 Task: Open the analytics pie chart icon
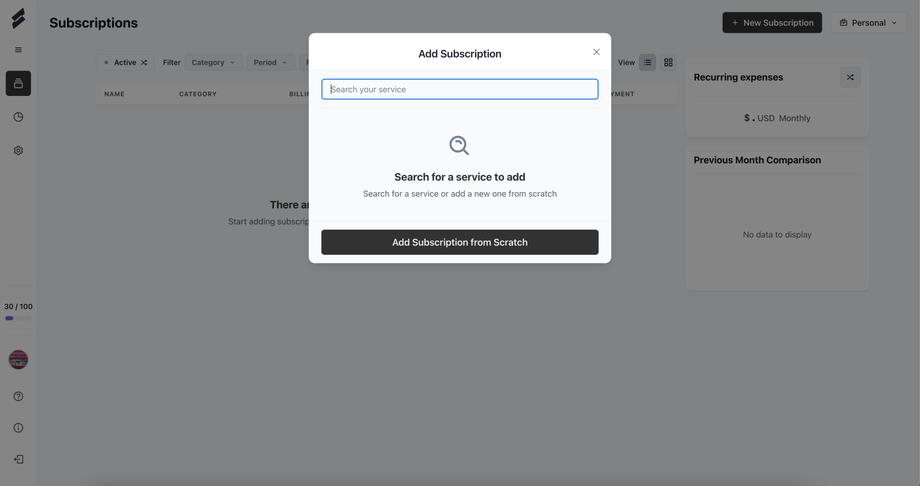click(18, 117)
